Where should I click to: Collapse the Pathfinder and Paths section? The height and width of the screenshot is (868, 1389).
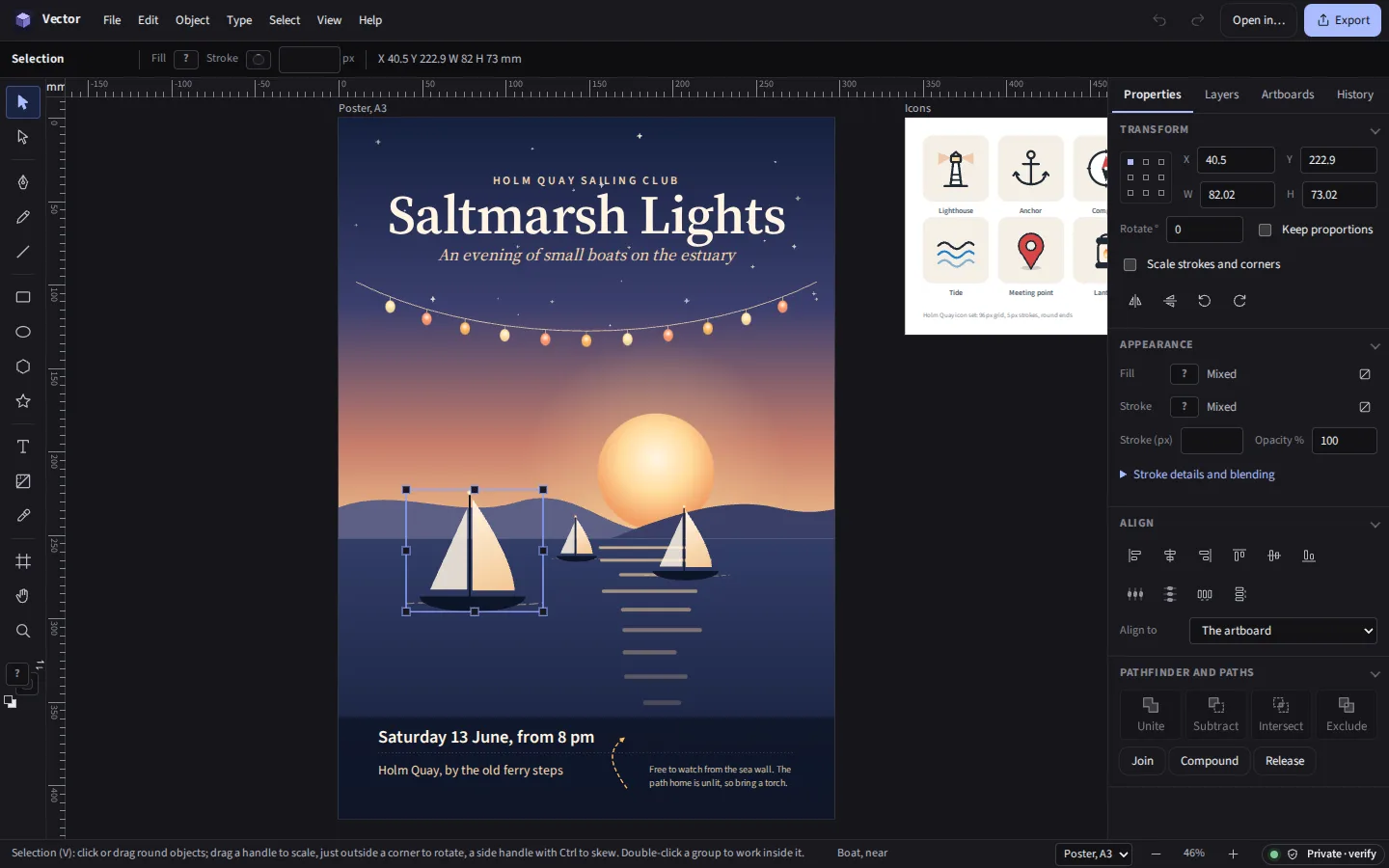[1375, 673]
